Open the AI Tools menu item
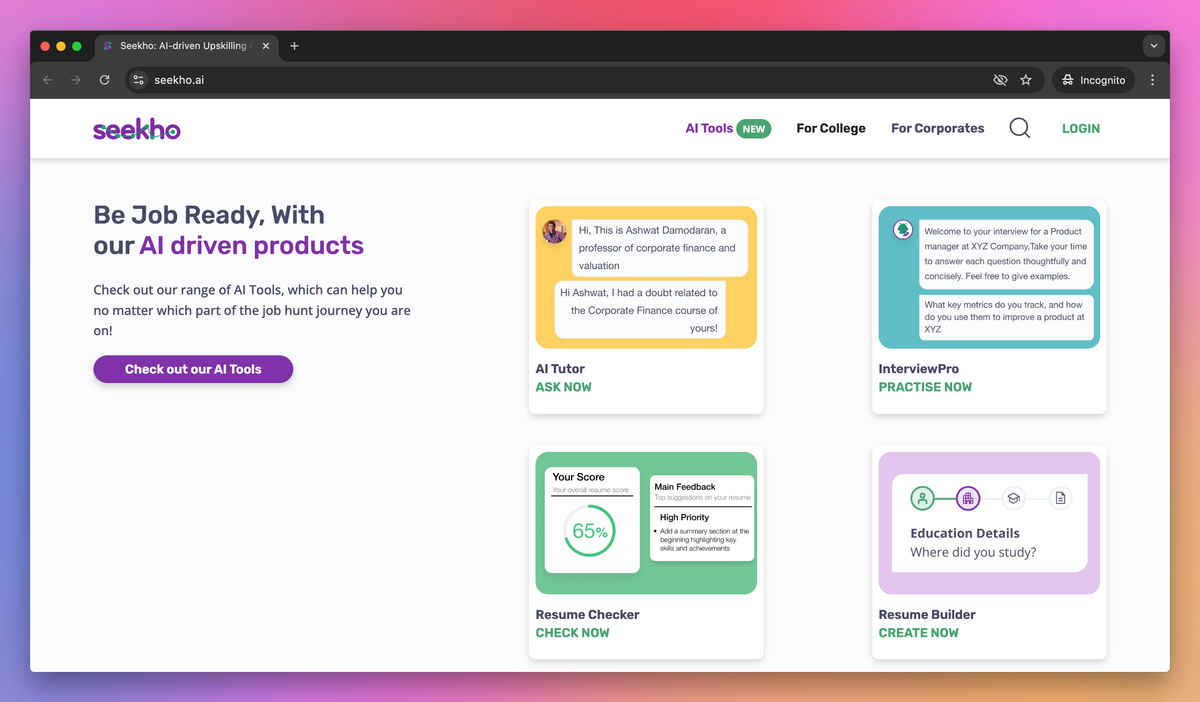The image size is (1200, 702). click(x=709, y=128)
